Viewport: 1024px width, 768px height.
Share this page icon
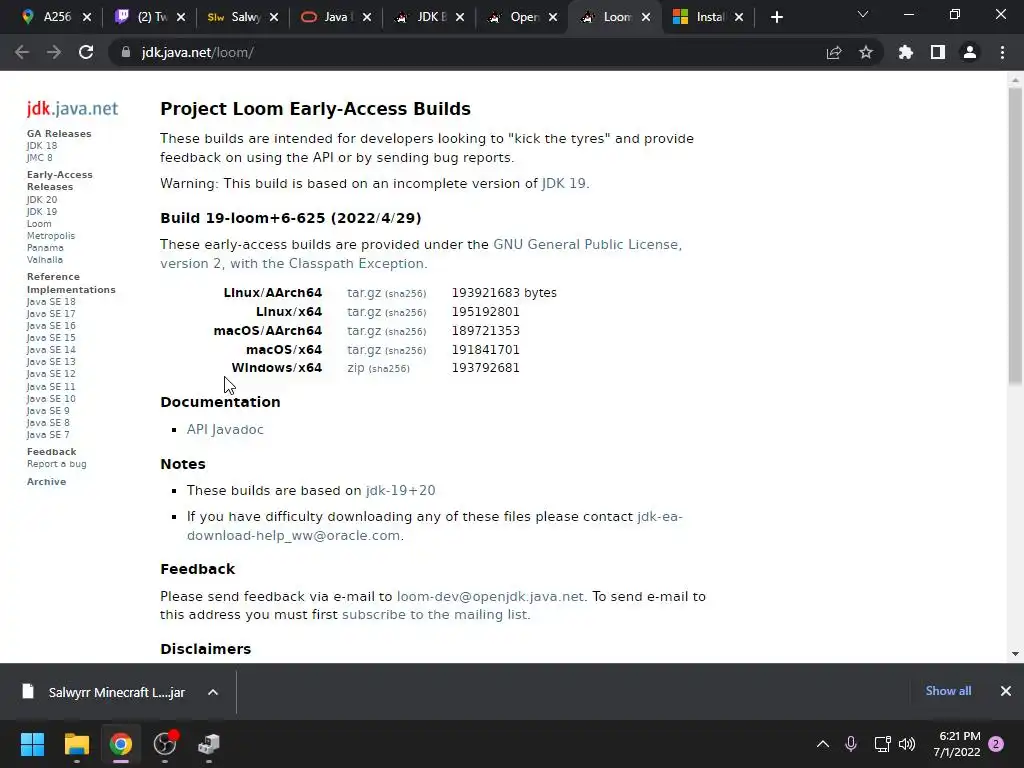pyautogui.click(x=833, y=52)
